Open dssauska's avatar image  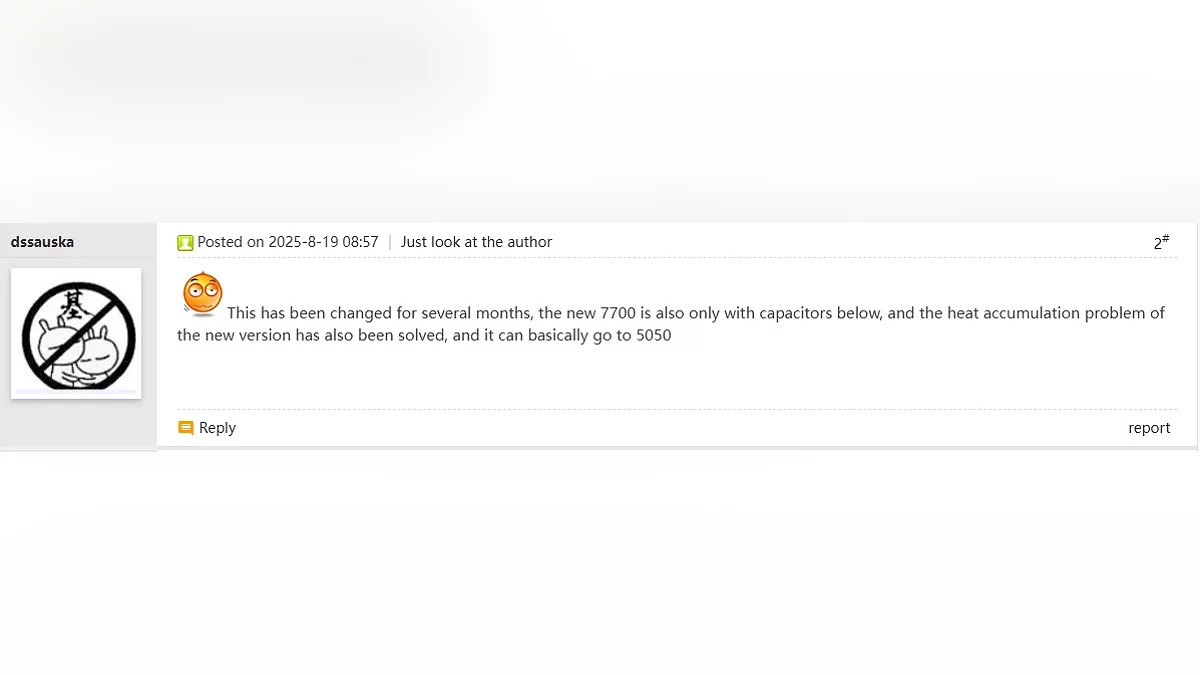pos(76,333)
